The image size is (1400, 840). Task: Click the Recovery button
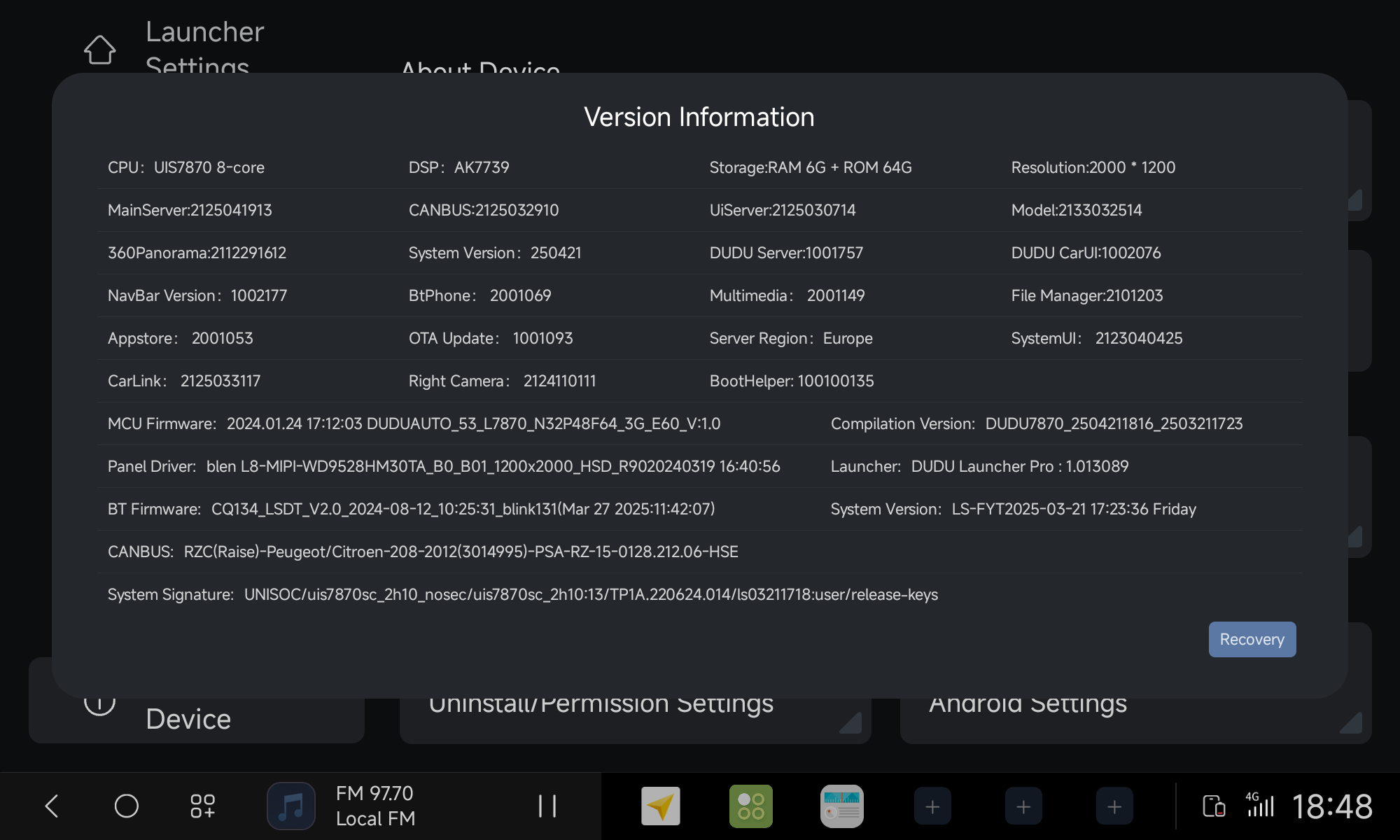pyautogui.click(x=1252, y=639)
